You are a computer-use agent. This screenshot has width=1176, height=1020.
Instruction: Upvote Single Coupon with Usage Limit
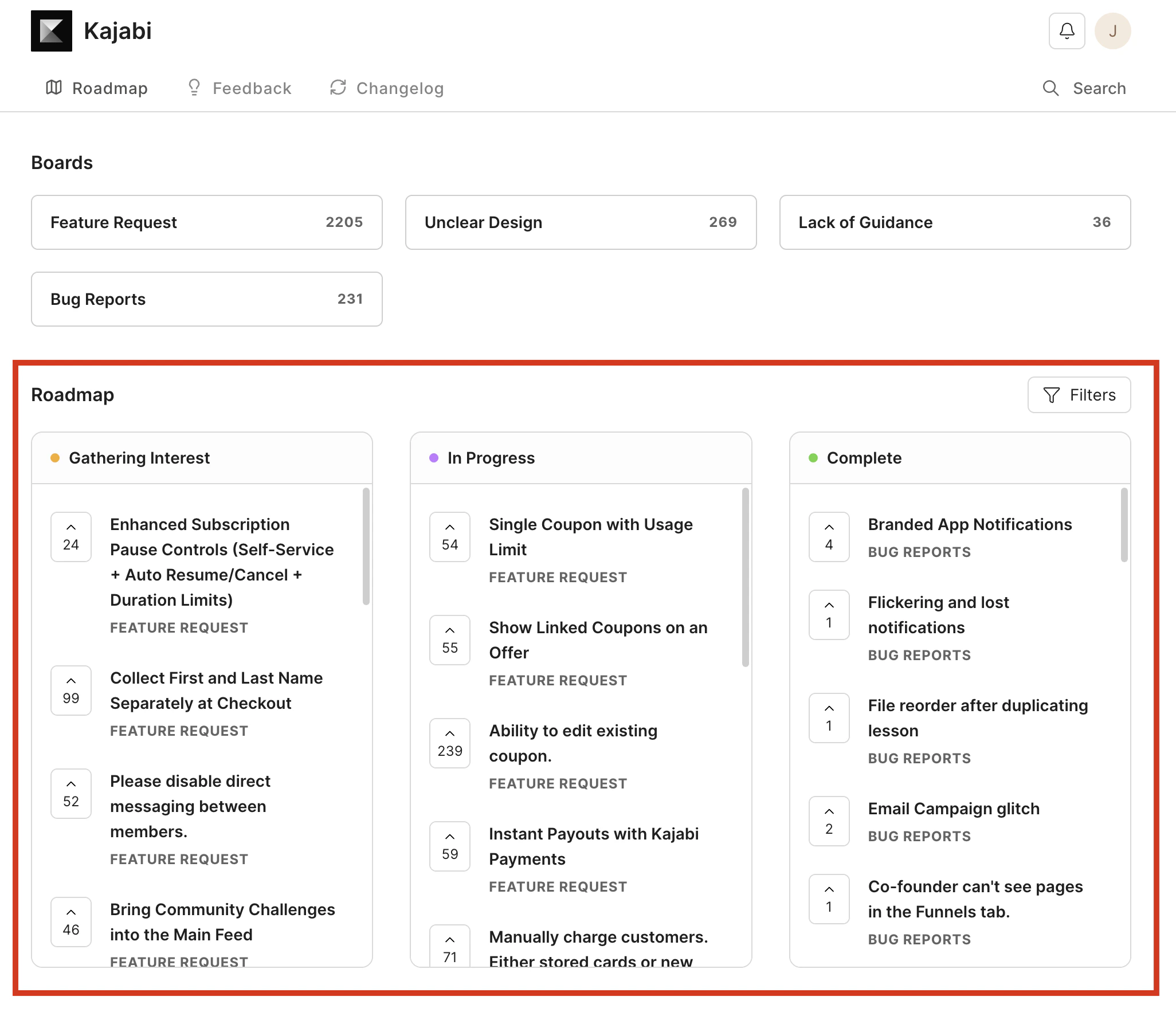(x=450, y=537)
